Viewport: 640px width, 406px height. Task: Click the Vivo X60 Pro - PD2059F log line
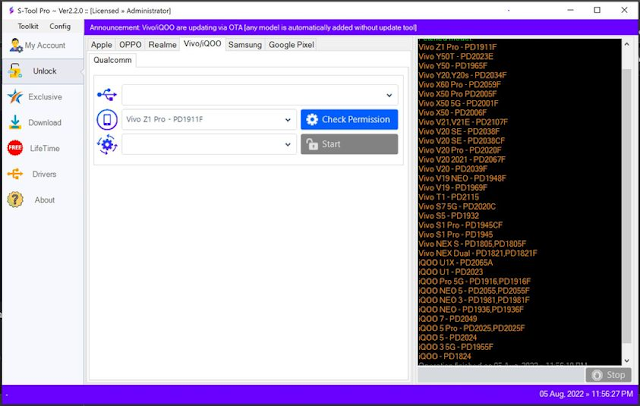pyautogui.click(x=460, y=84)
